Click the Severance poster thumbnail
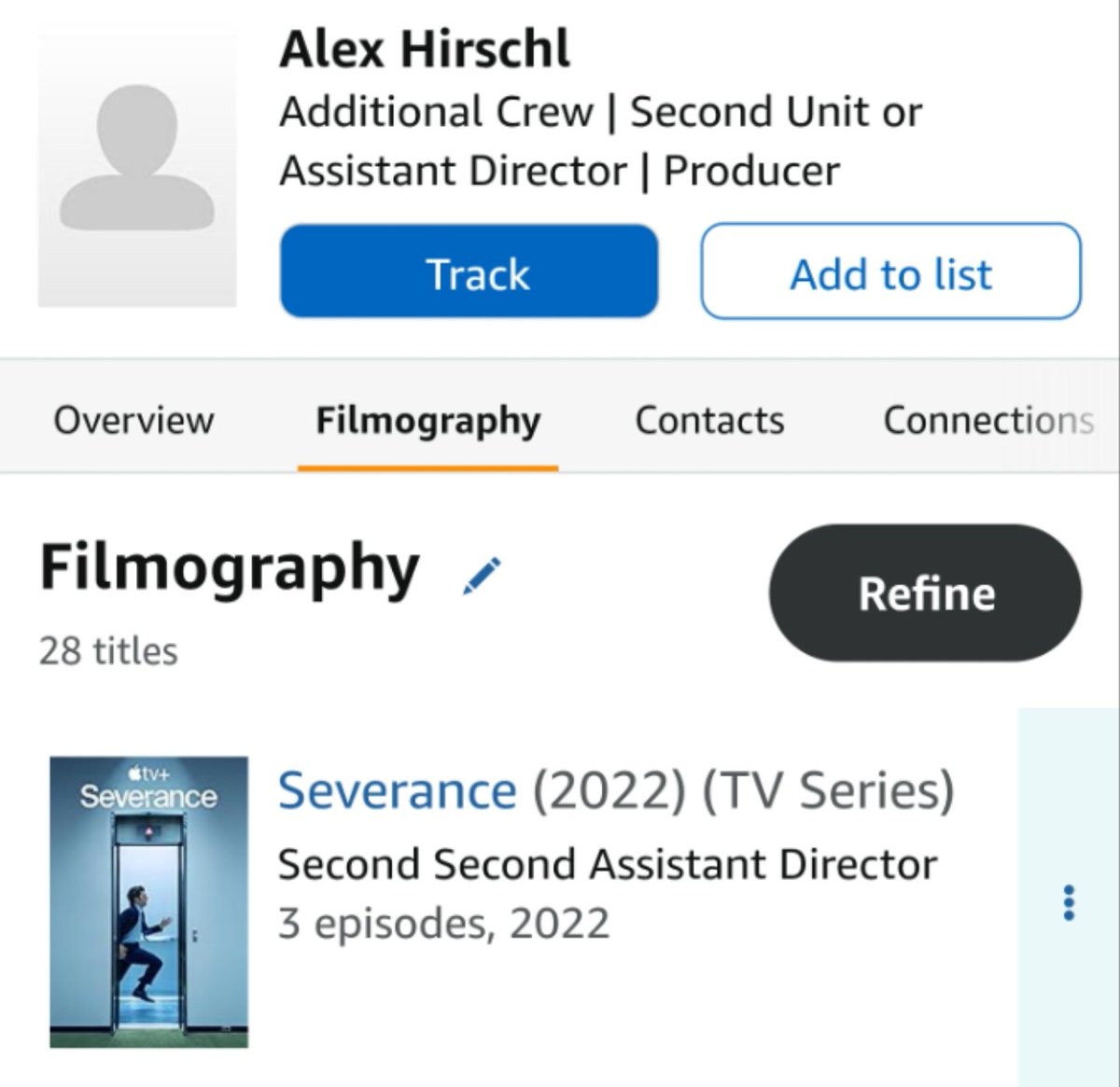1120x1087 pixels. (149, 902)
